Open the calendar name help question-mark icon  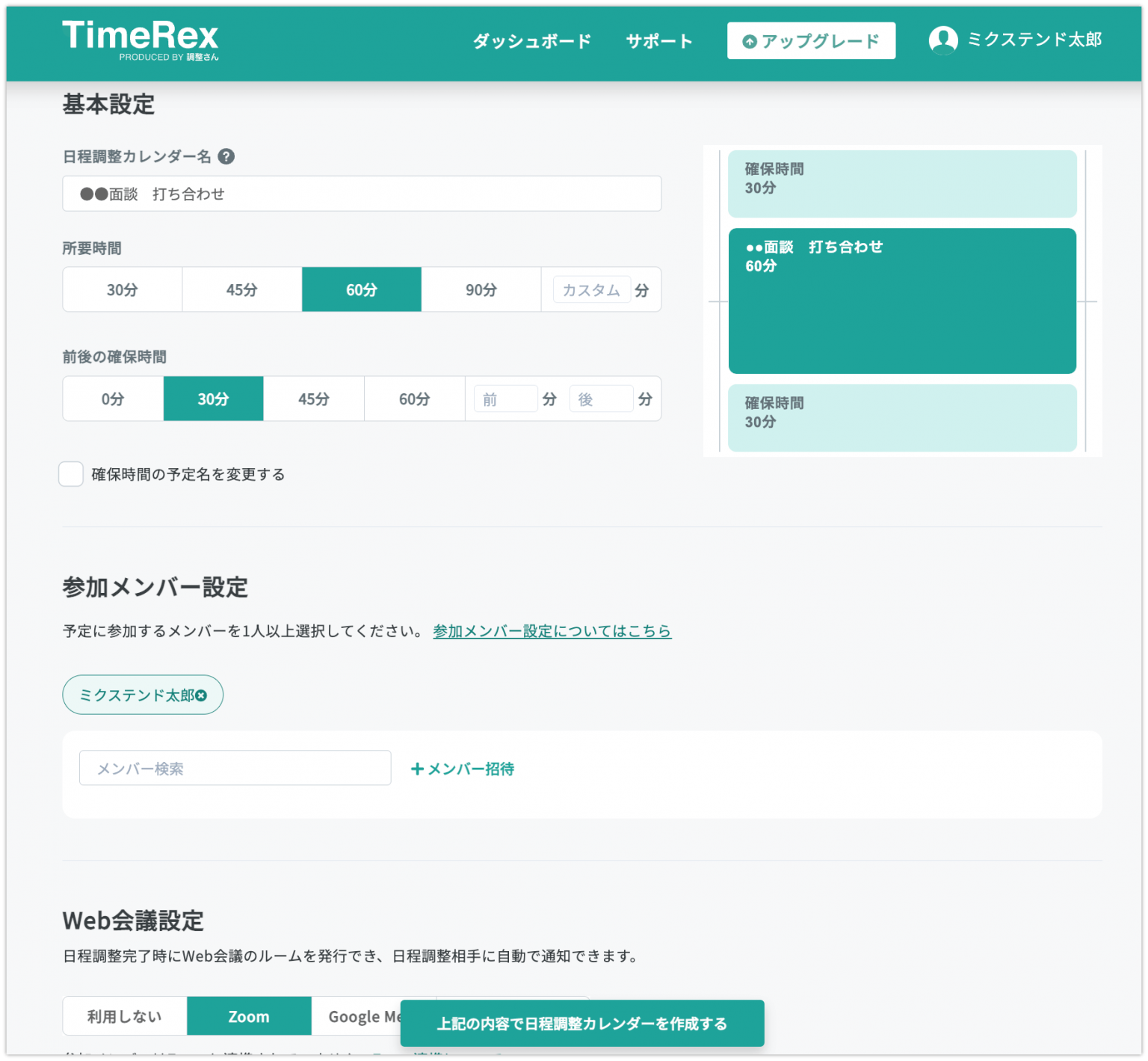(x=228, y=156)
